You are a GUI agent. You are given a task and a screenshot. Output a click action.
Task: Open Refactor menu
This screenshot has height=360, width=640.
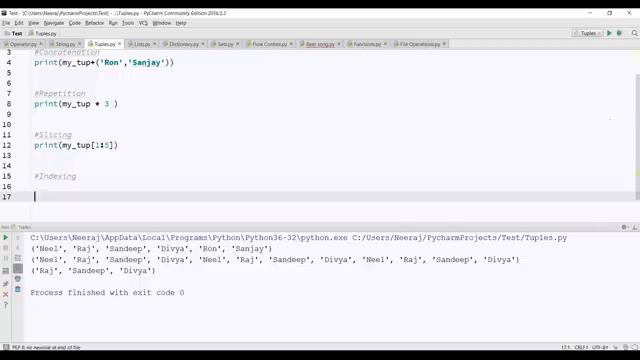pyautogui.click(x=94, y=23)
